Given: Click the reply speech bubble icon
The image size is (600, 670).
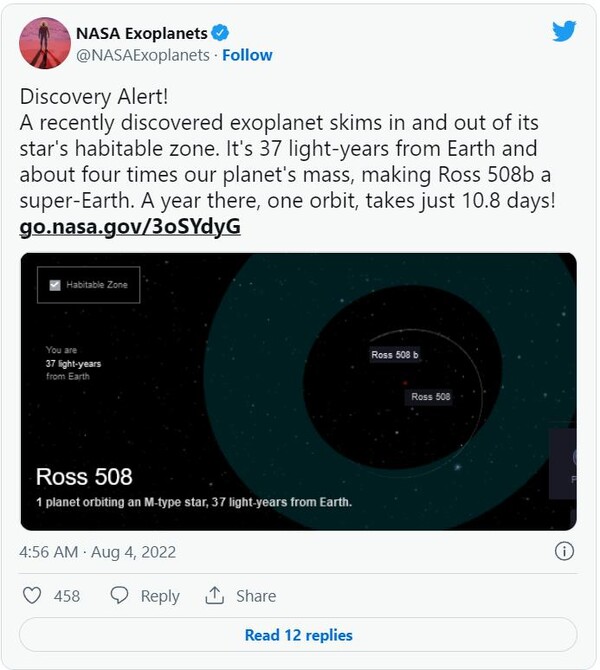Looking at the screenshot, I should [119, 596].
